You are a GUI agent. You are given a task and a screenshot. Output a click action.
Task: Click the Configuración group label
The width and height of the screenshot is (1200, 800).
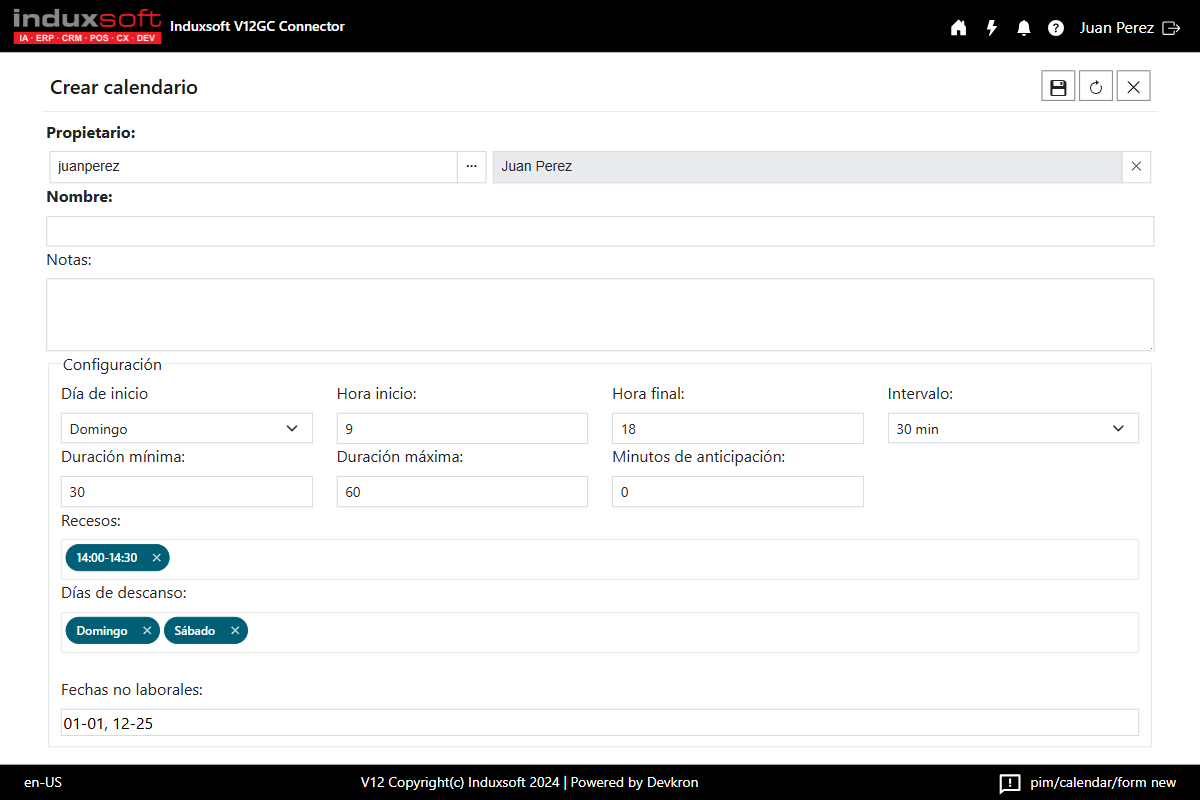112,365
